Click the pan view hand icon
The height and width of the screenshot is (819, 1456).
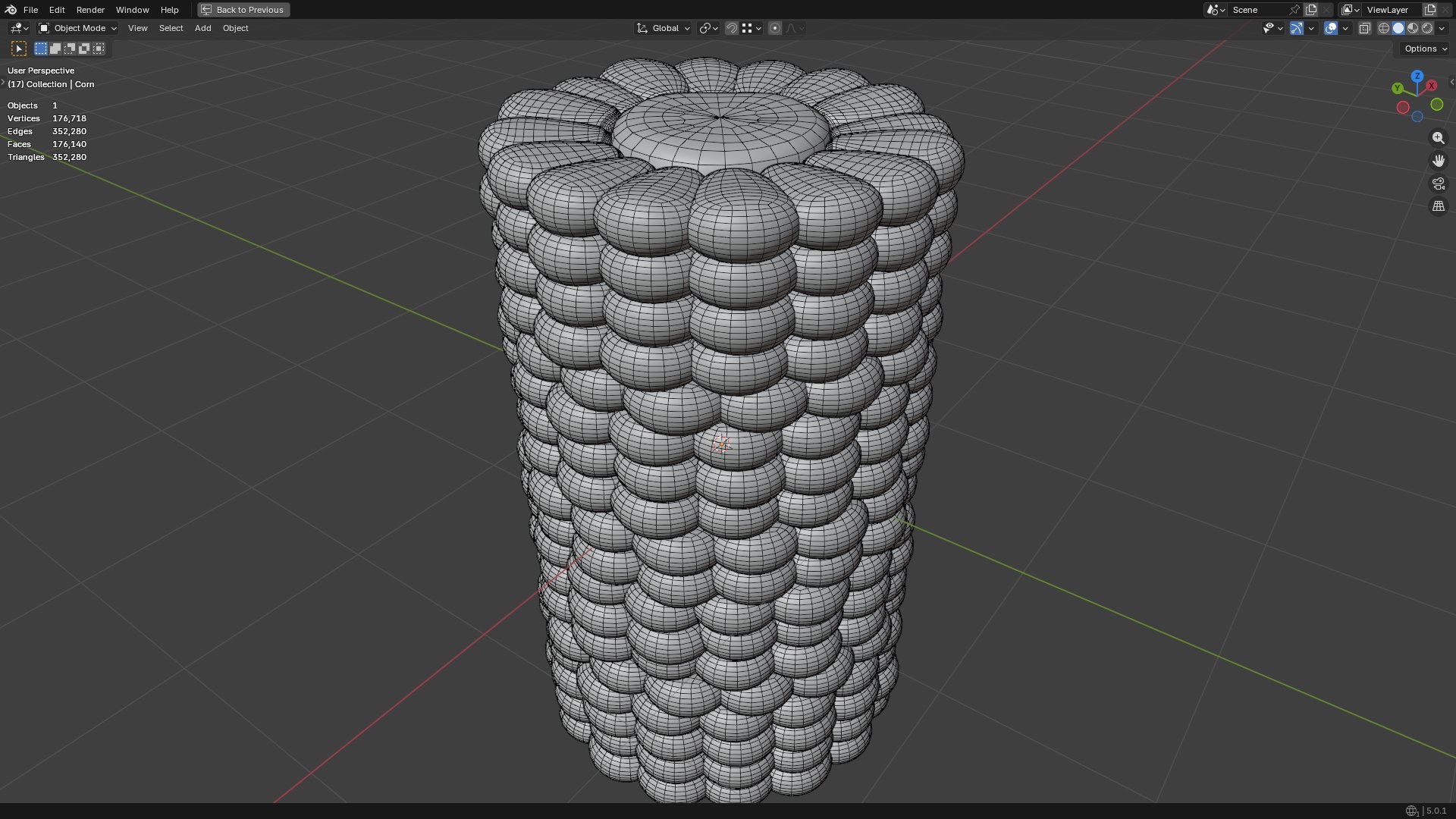click(1438, 161)
